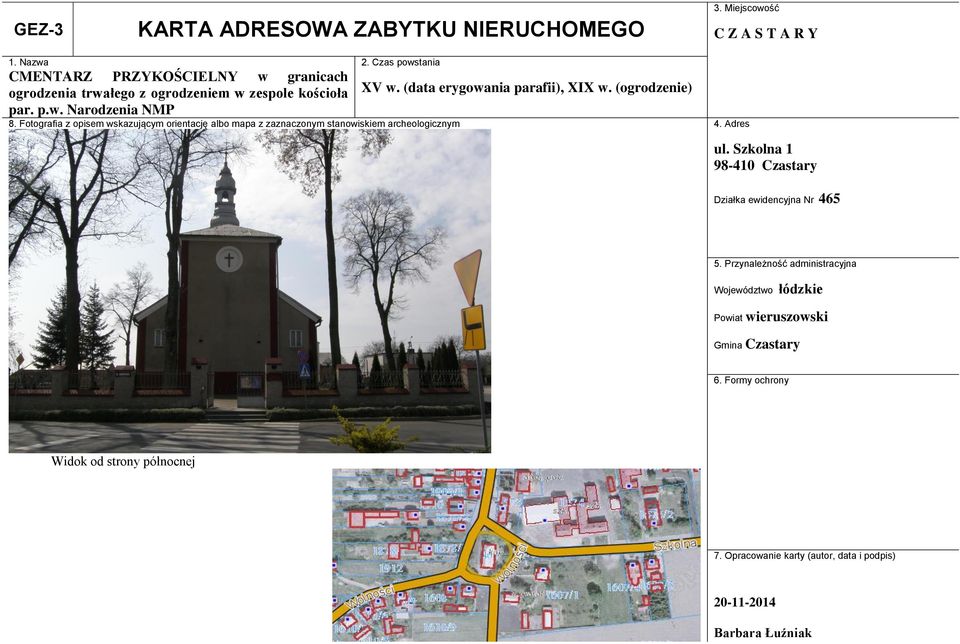The image size is (960, 644).
Task: Click the postal line '98-410 Czastary'
Action: [765, 165]
